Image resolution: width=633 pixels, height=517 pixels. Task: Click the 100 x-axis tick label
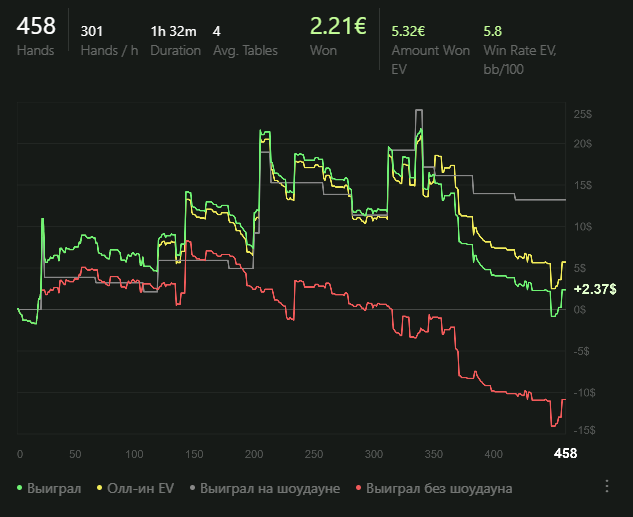tap(134, 454)
